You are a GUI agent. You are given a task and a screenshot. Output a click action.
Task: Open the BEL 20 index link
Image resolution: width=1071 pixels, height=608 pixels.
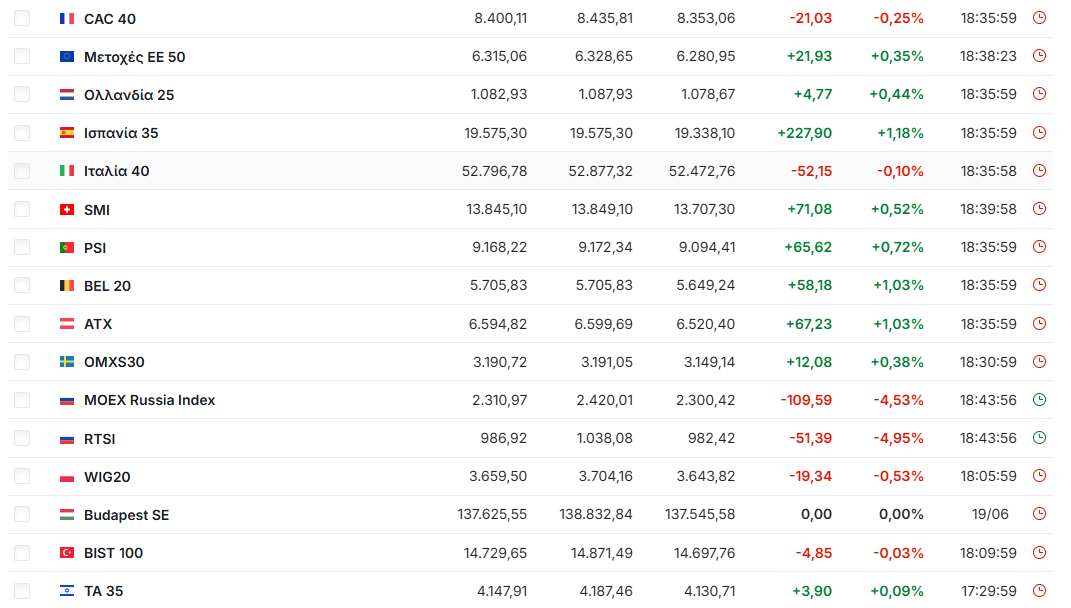tap(107, 286)
